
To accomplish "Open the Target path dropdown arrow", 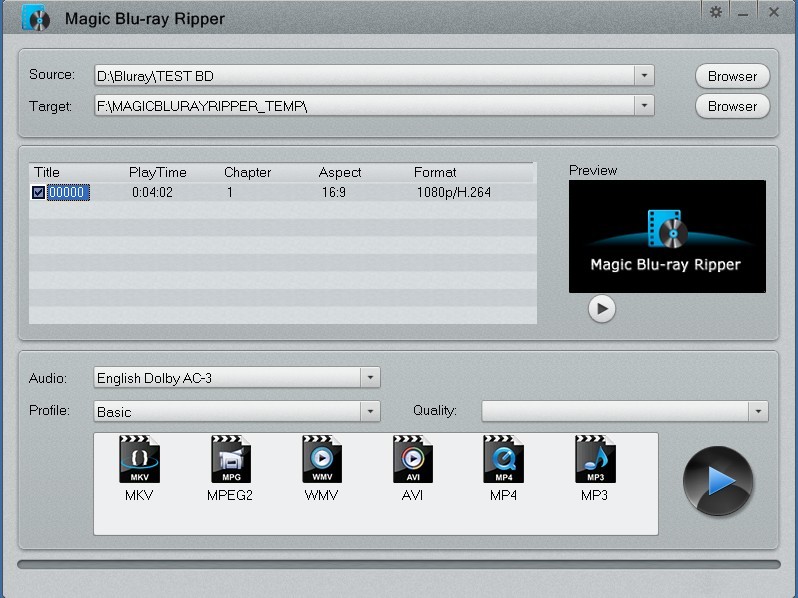I will point(644,106).
